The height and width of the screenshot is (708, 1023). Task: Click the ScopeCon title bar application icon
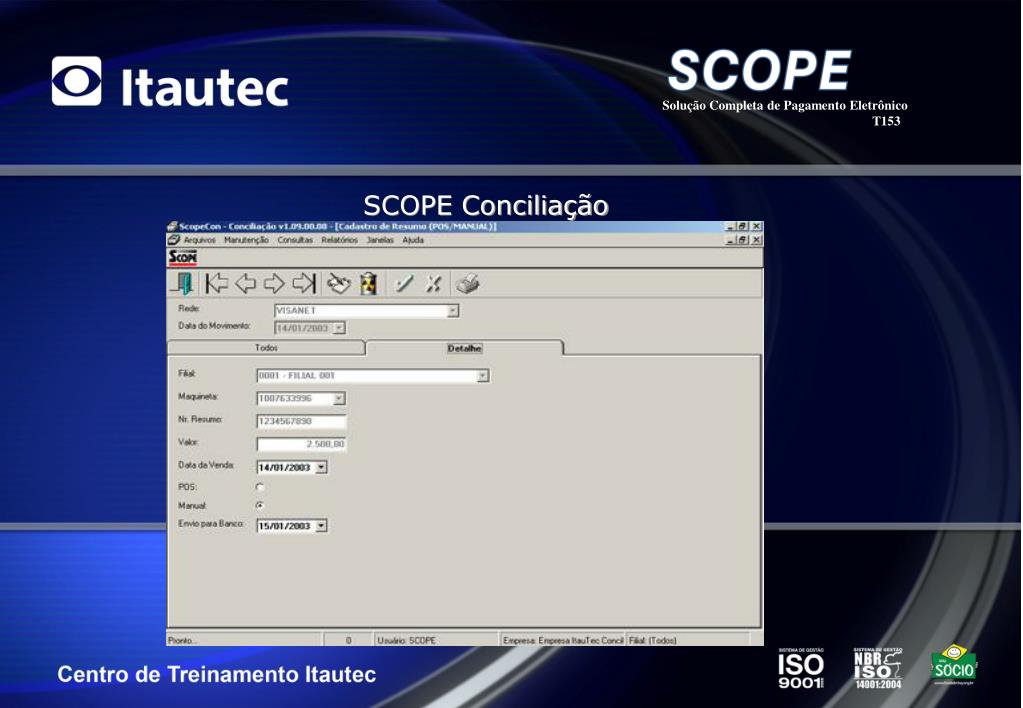[x=172, y=226]
